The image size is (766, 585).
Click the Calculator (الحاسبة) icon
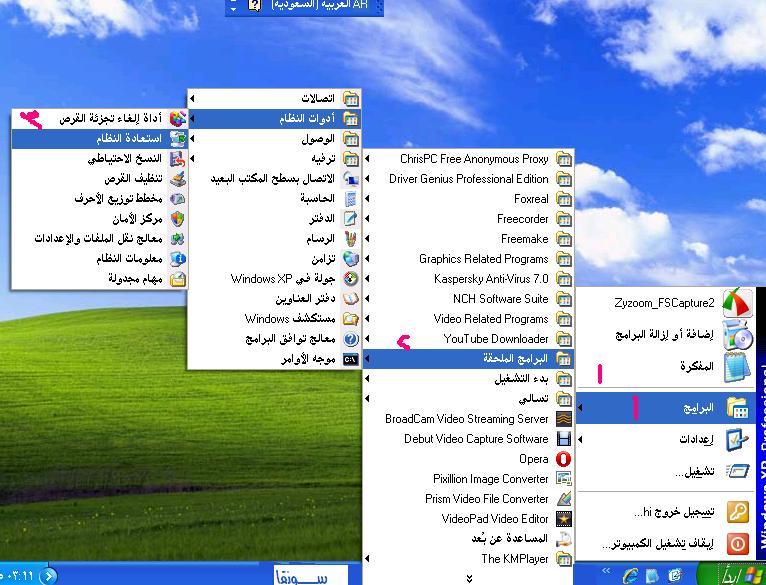point(351,198)
